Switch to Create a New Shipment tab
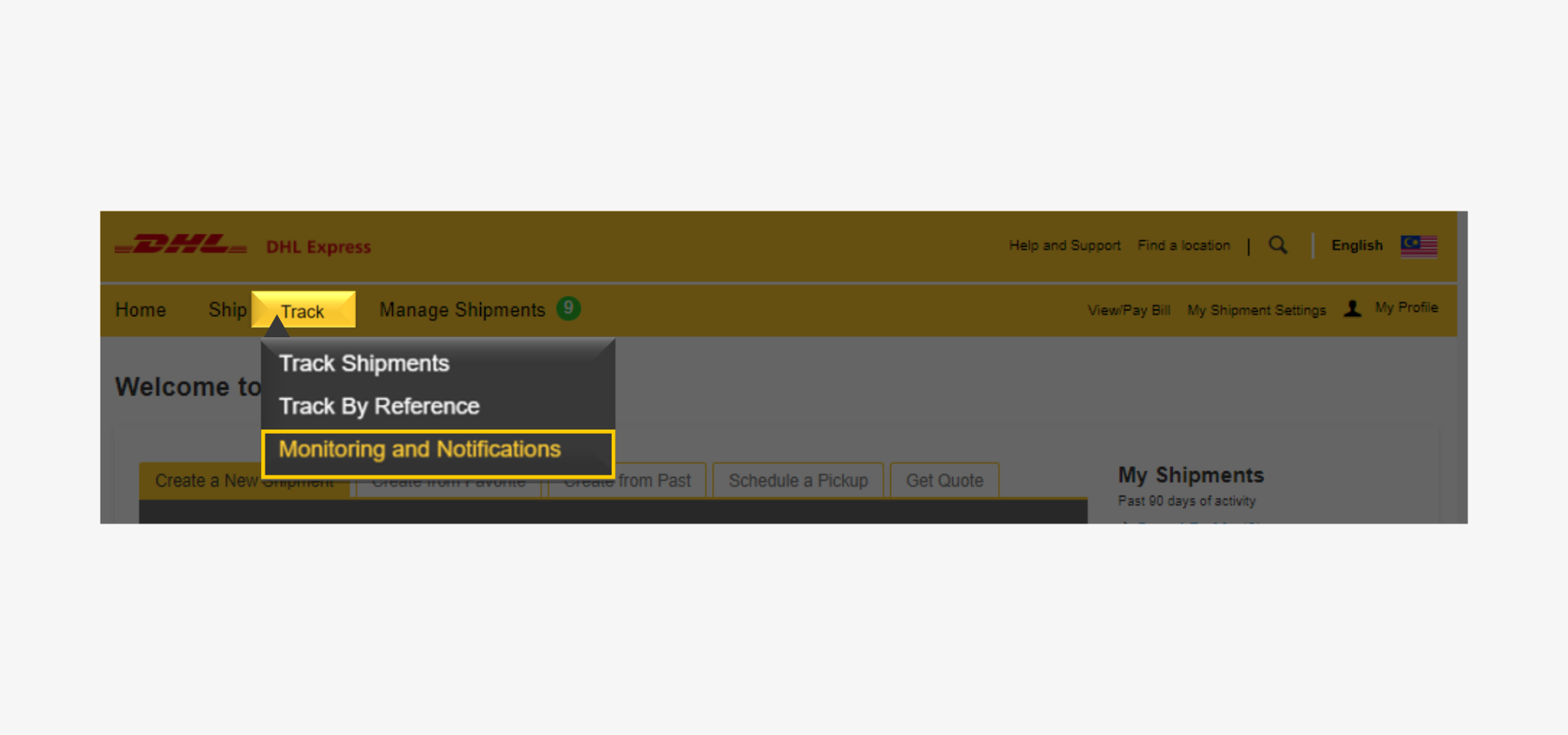The height and width of the screenshot is (735, 1568). coord(243,480)
